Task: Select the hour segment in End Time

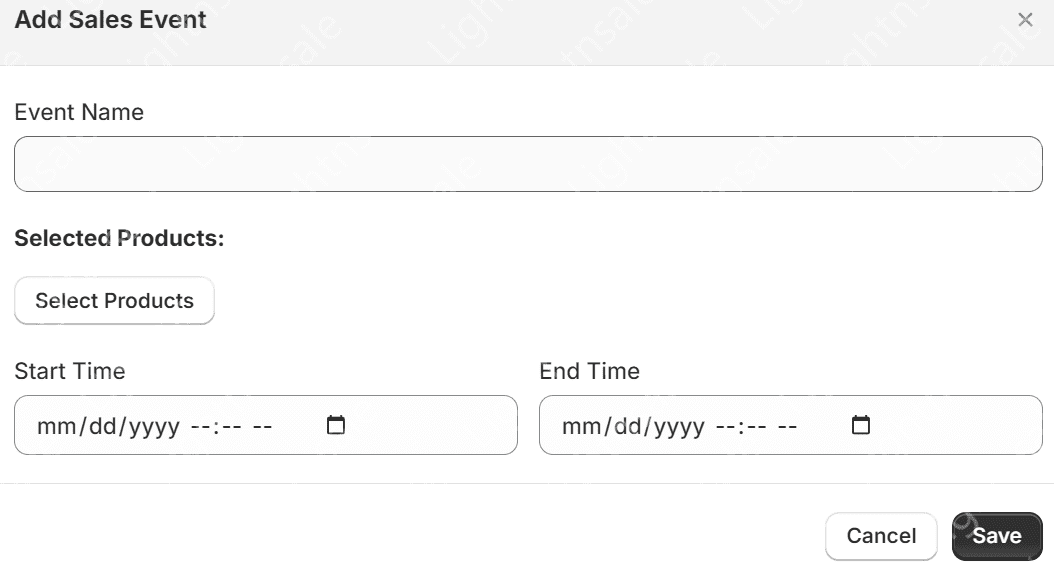Action: pos(725,426)
